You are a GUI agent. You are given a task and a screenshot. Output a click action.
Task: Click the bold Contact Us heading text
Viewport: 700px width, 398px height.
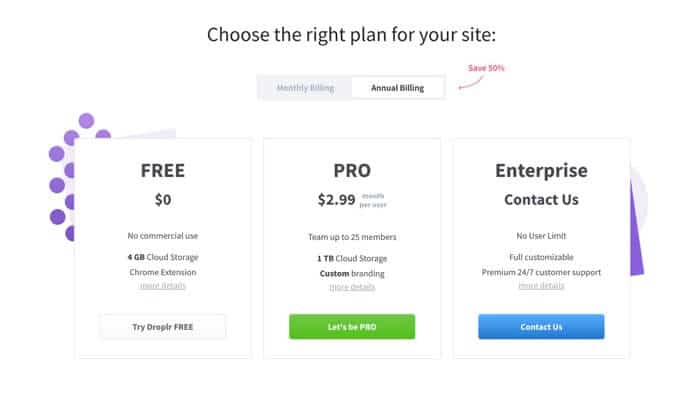541,199
